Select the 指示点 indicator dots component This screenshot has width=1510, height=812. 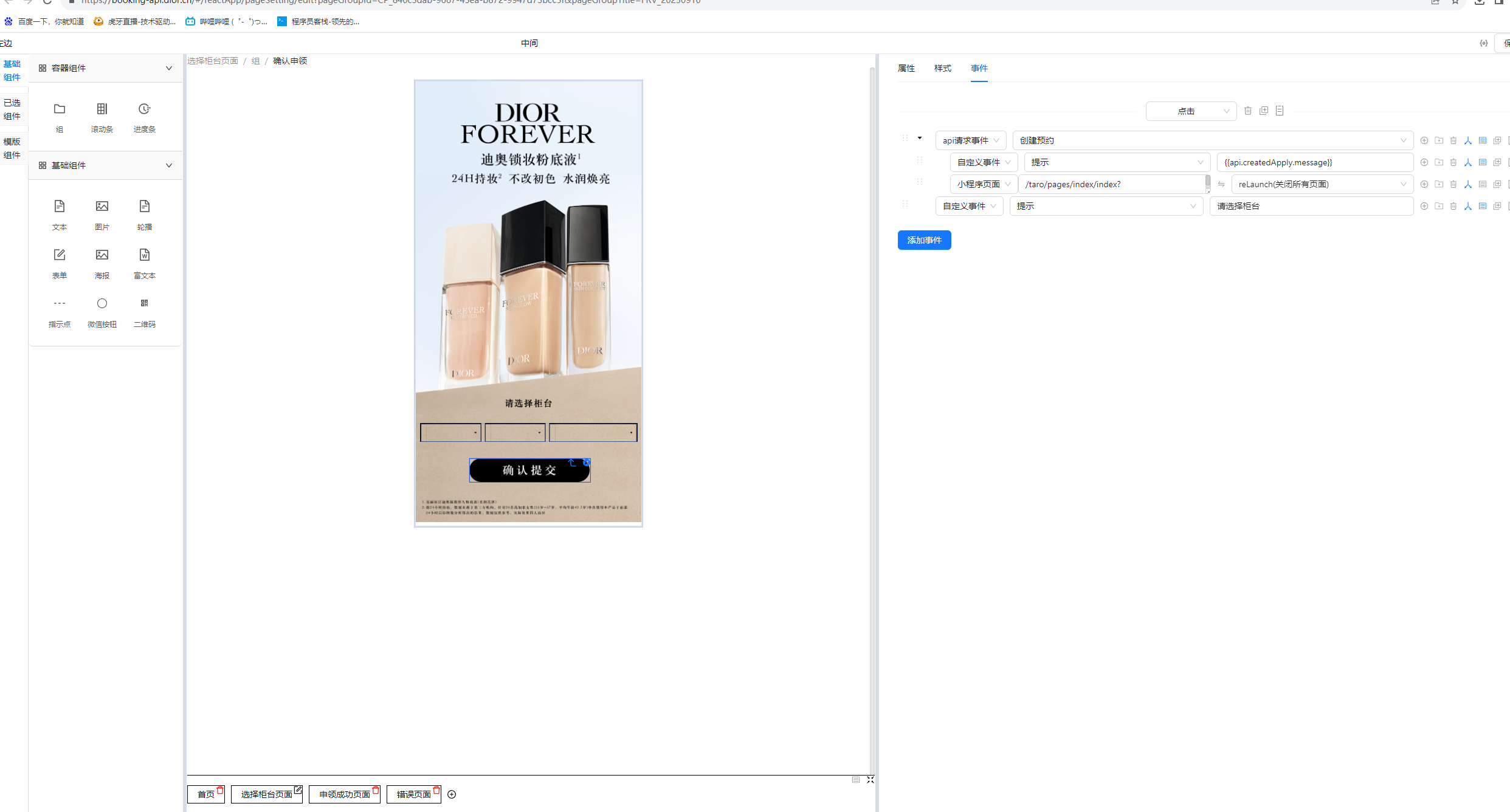60,303
